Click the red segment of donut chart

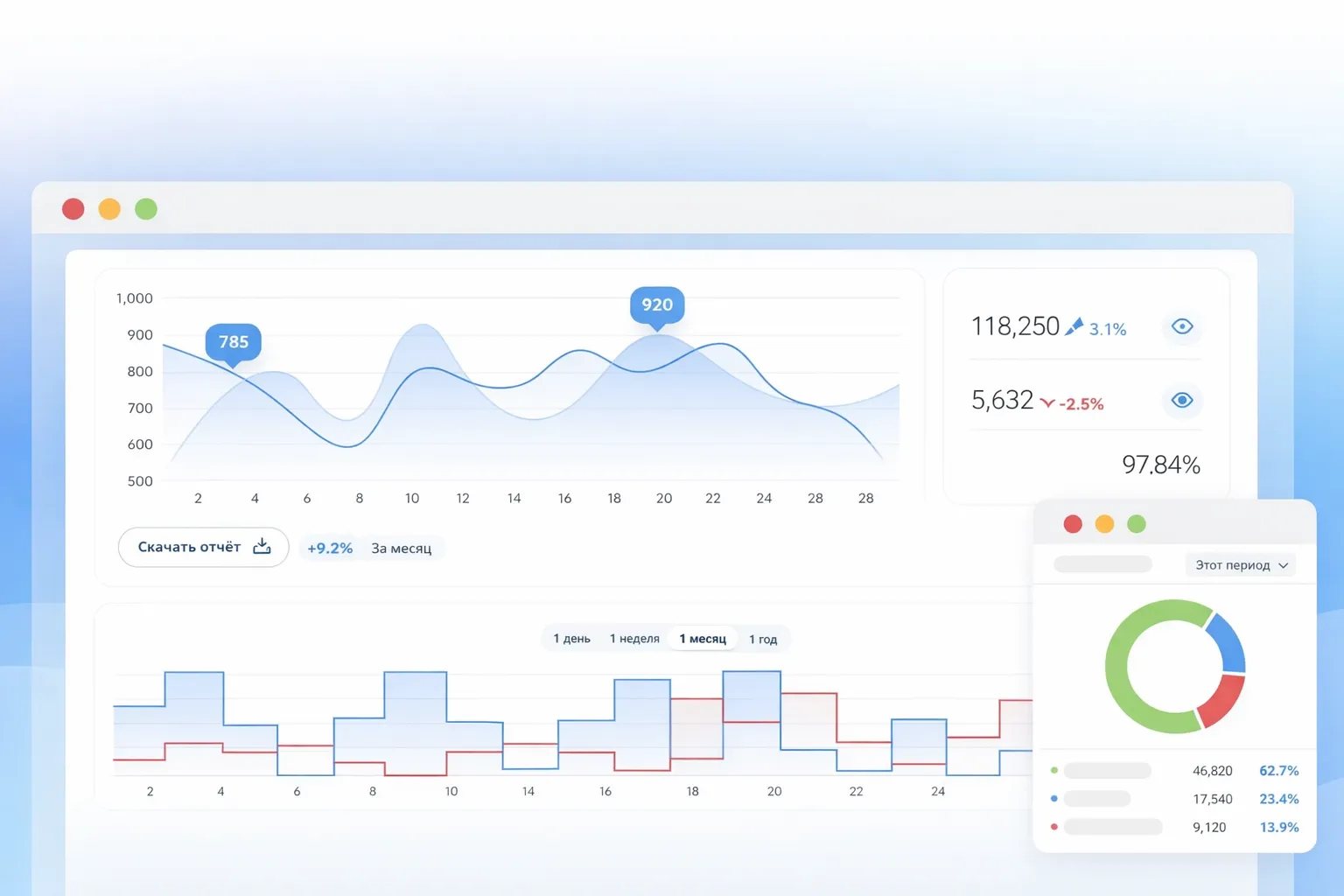(1222, 700)
